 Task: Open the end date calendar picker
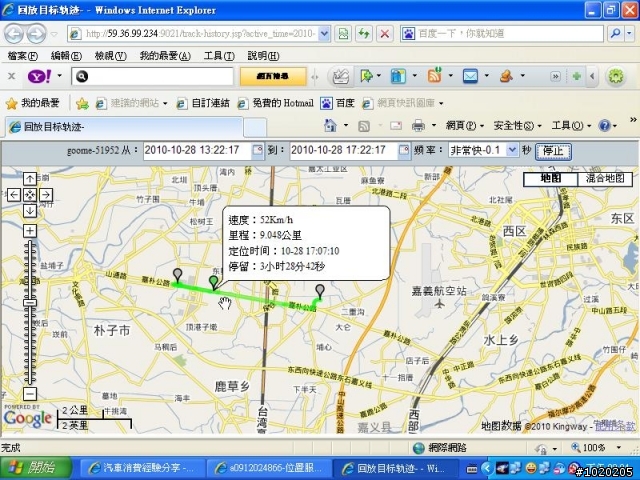[x=404, y=150]
